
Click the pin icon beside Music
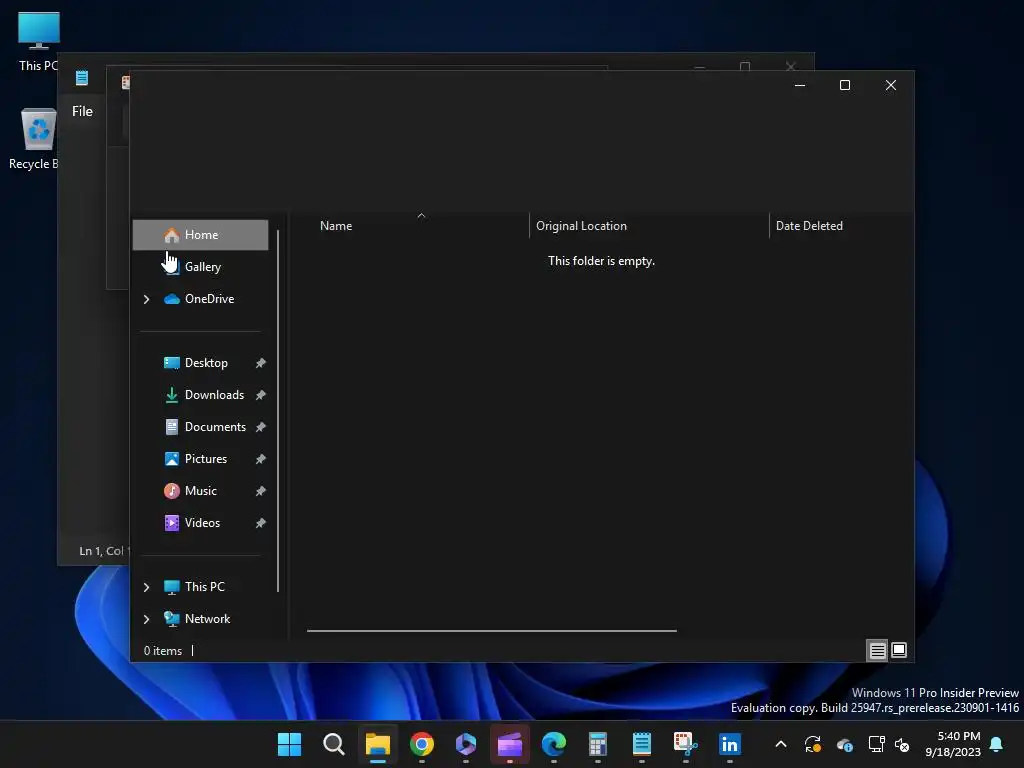(261, 491)
